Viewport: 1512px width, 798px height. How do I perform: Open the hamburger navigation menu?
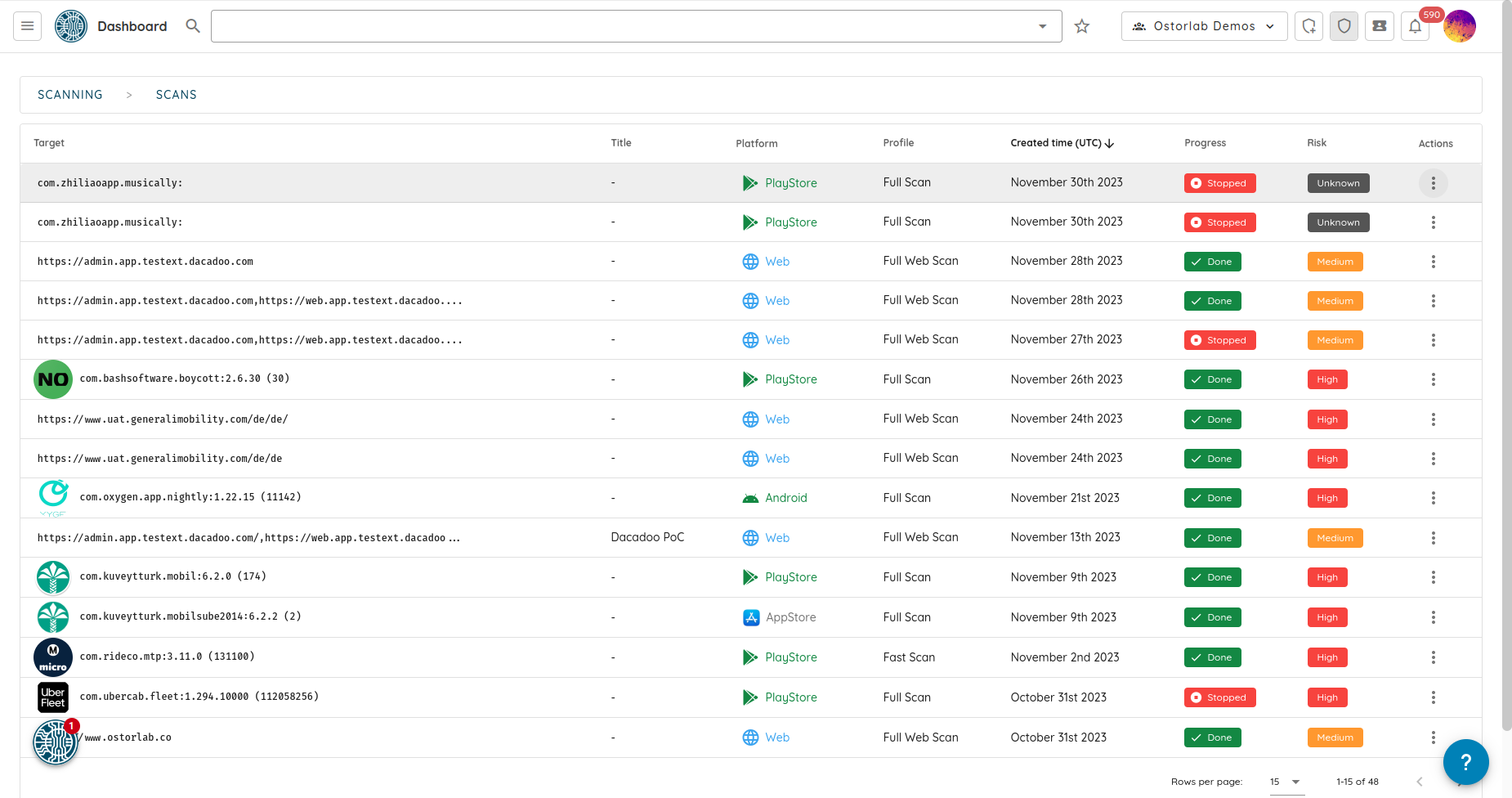[x=27, y=26]
